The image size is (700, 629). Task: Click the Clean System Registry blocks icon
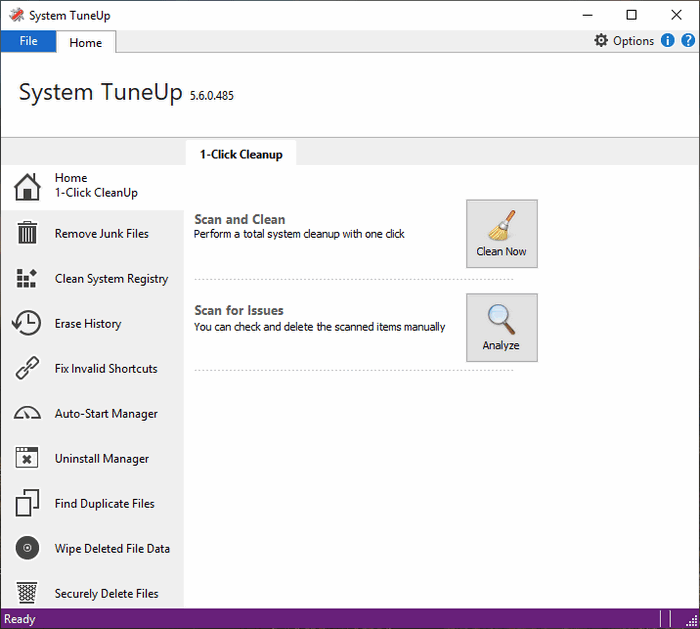27,278
